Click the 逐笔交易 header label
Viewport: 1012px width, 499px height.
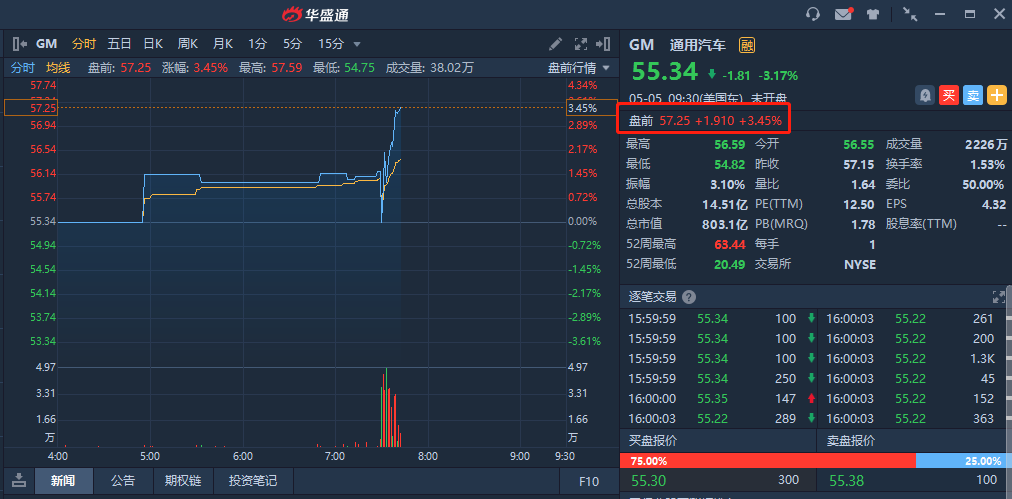click(x=653, y=297)
